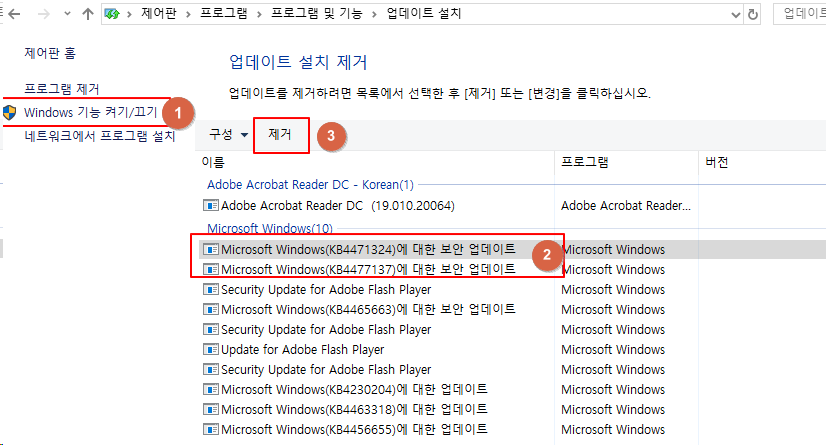826x445 pixels.
Task: Click the forward navigation arrow
Action: click(x=44, y=14)
